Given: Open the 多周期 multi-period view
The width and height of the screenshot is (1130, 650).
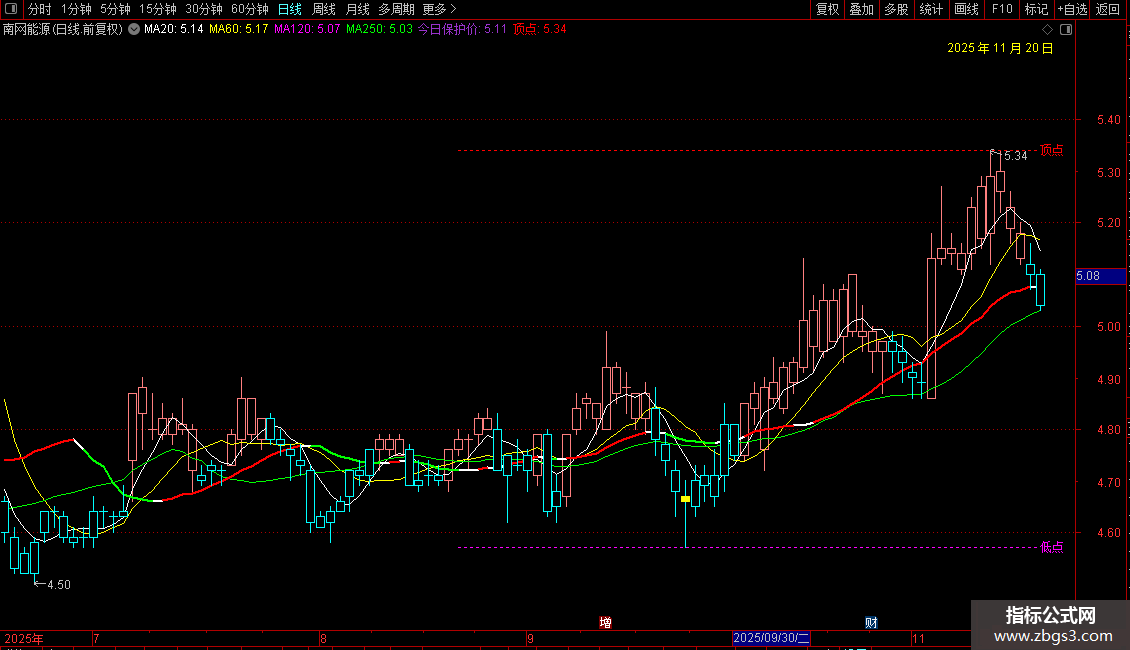Looking at the screenshot, I should pos(396,9).
